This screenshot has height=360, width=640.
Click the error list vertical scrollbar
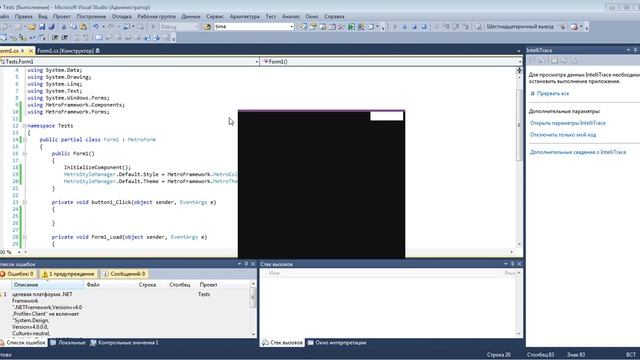pyautogui.click(x=253, y=308)
